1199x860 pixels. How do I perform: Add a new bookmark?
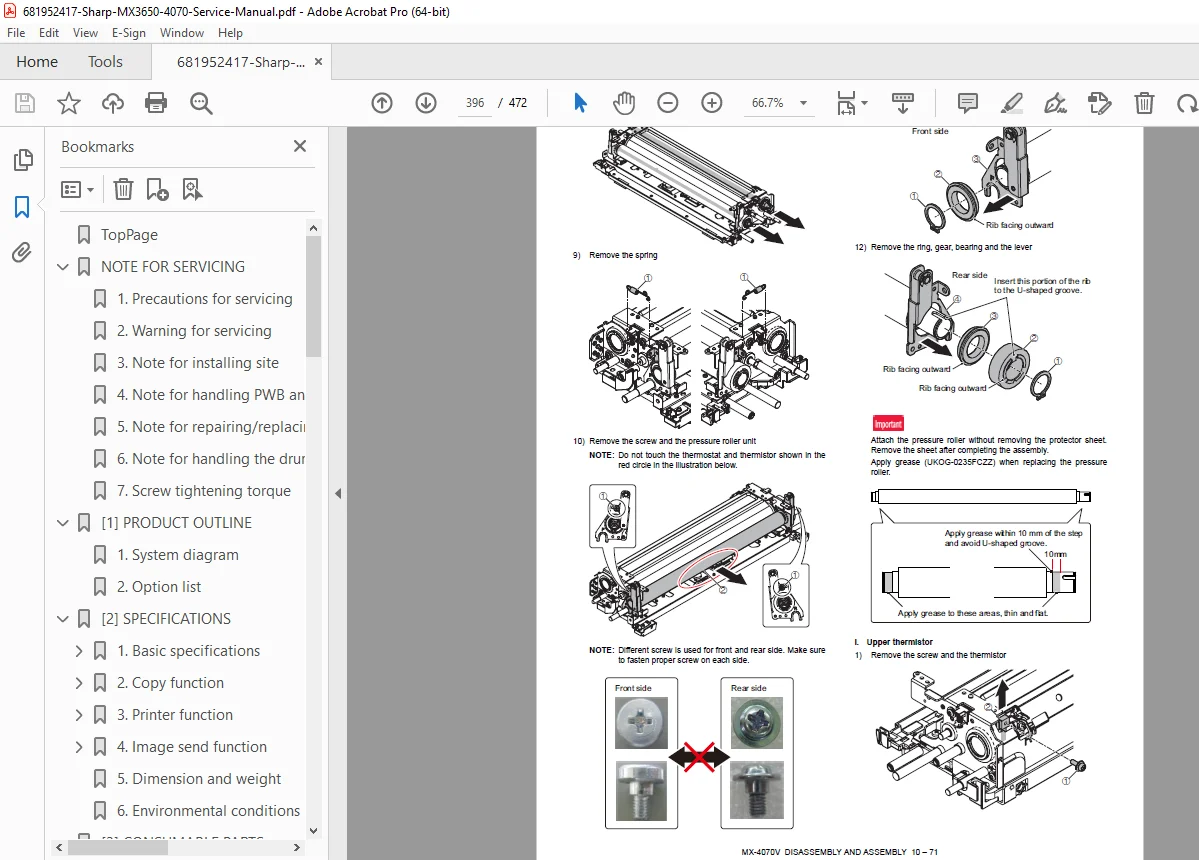tap(157, 189)
